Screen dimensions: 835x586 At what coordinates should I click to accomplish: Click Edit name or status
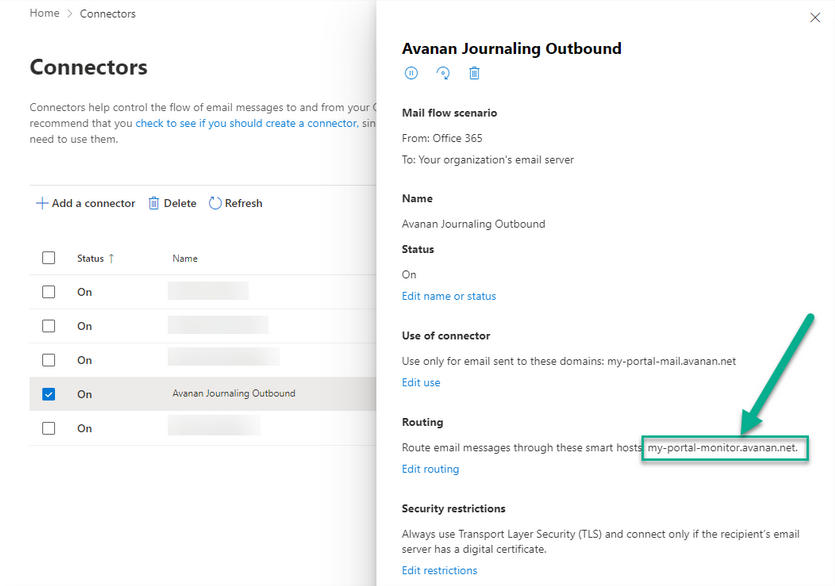point(449,296)
